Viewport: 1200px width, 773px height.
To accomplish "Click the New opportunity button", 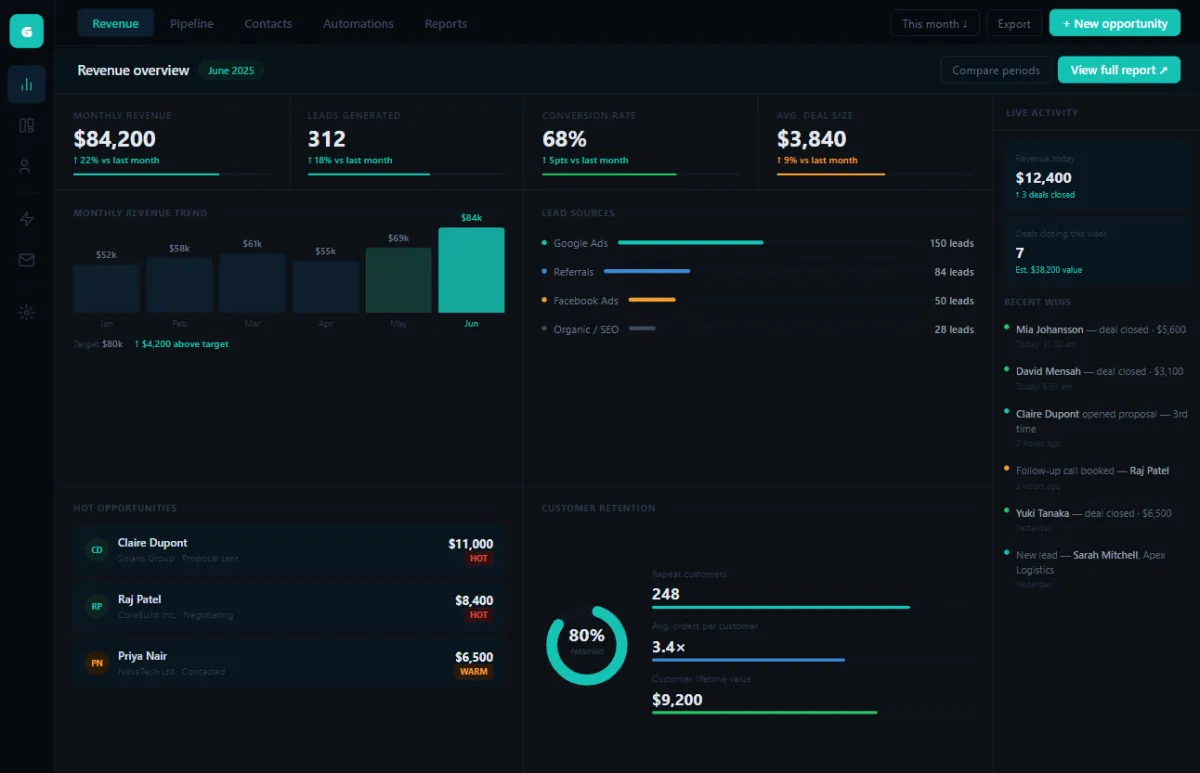I will [1115, 23].
